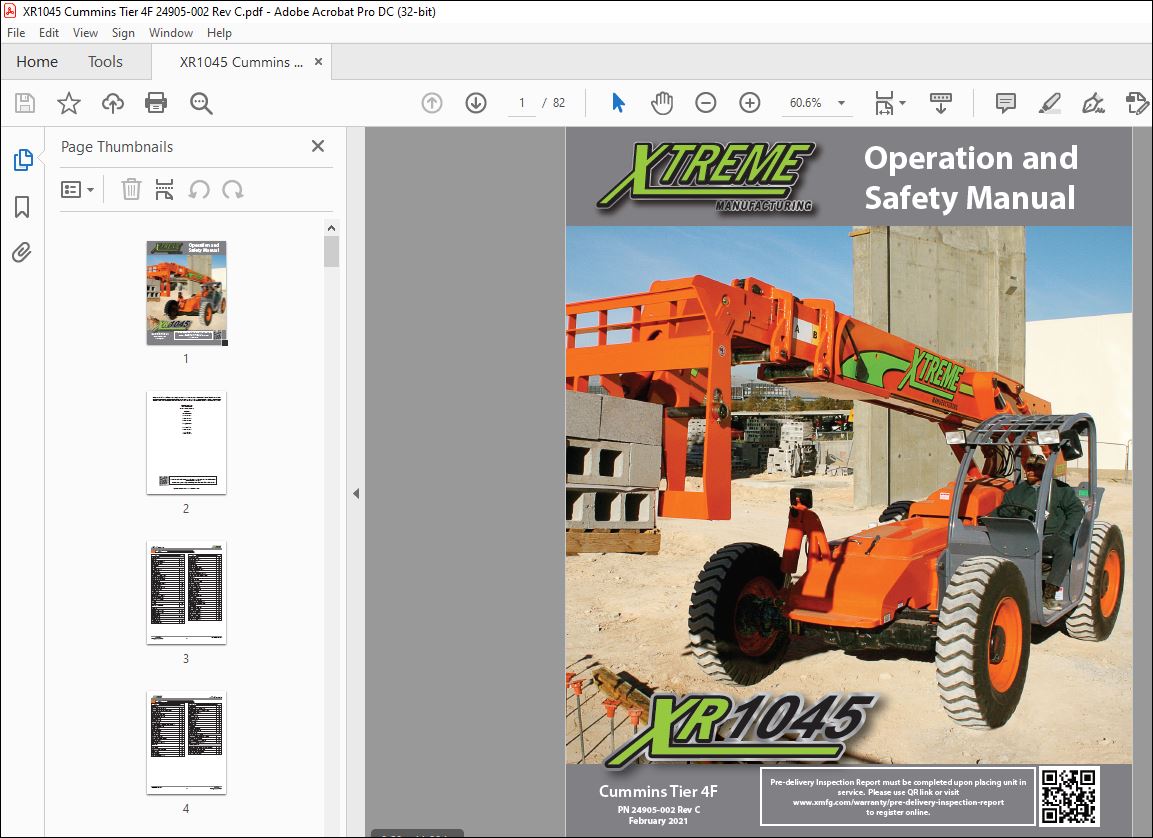Activate the Hand pan tool
The image size is (1153, 838).
[x=662, y=103]
